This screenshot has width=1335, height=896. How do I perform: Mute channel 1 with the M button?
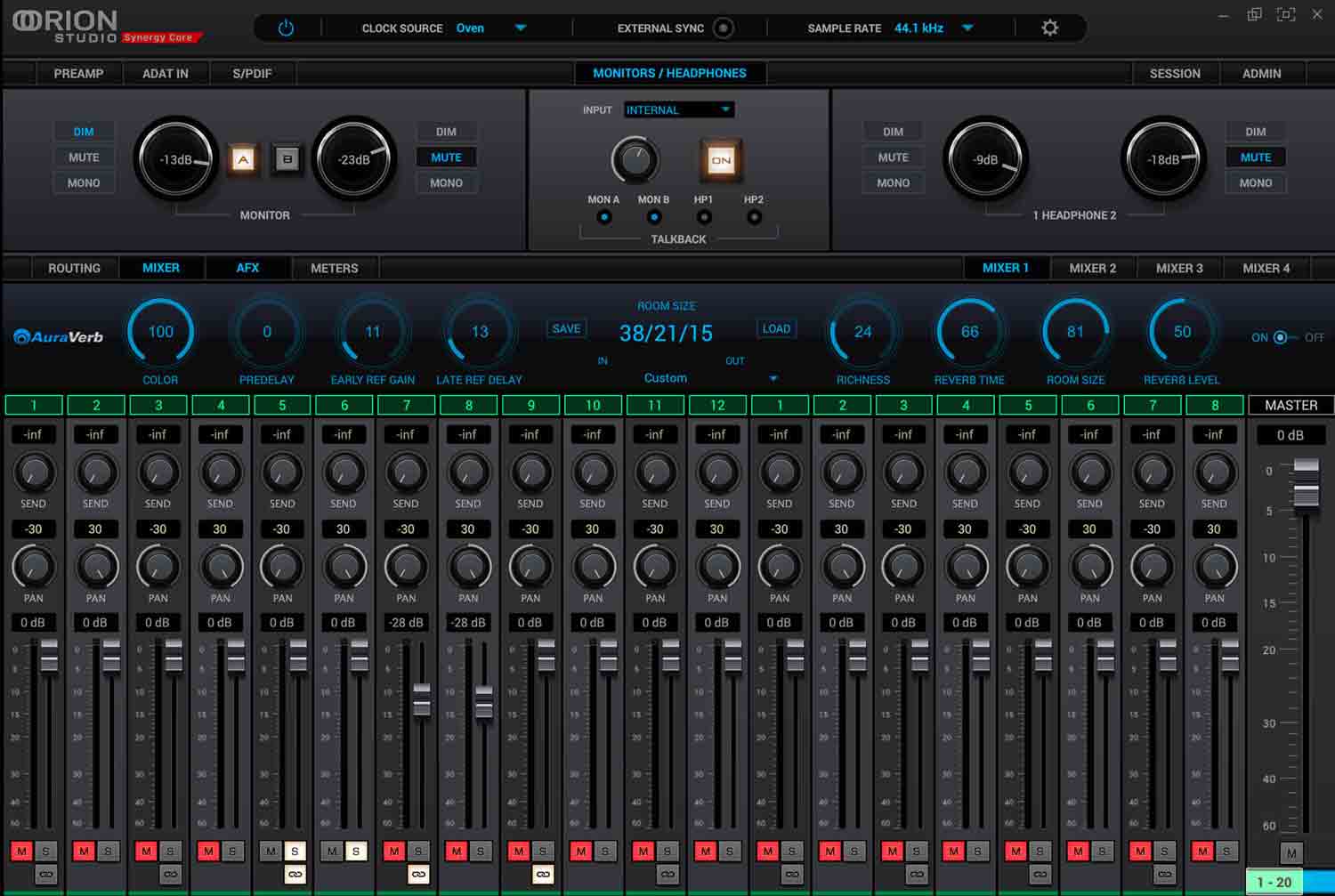[21, 852]
